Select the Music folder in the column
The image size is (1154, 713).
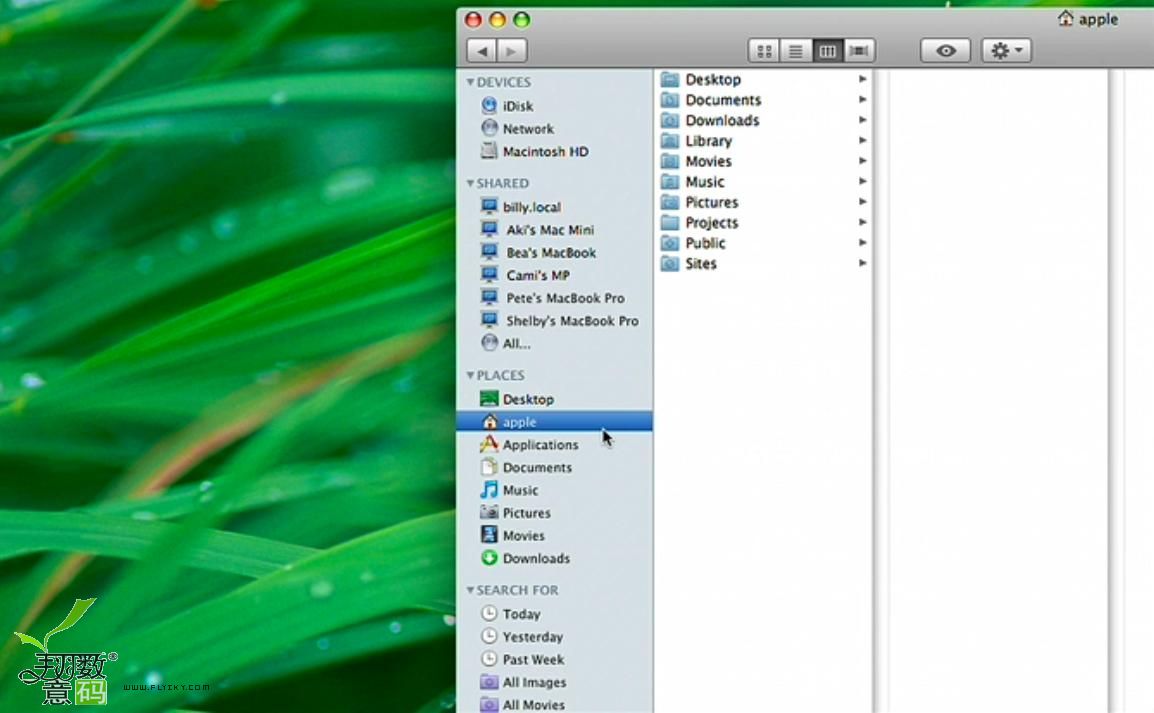[x=763, y=182]
